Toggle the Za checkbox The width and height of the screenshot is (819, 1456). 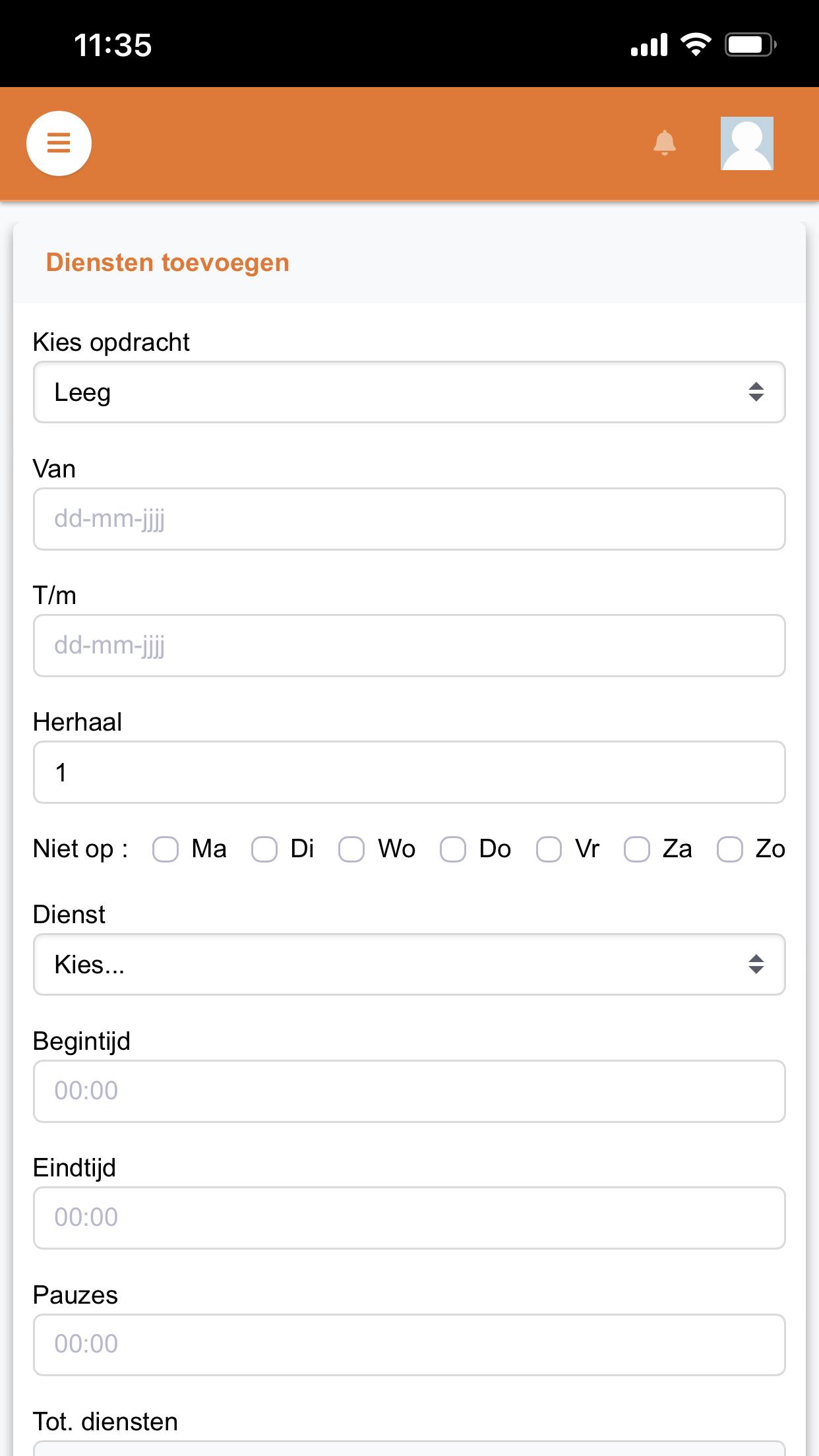click(x=637, y=849)
